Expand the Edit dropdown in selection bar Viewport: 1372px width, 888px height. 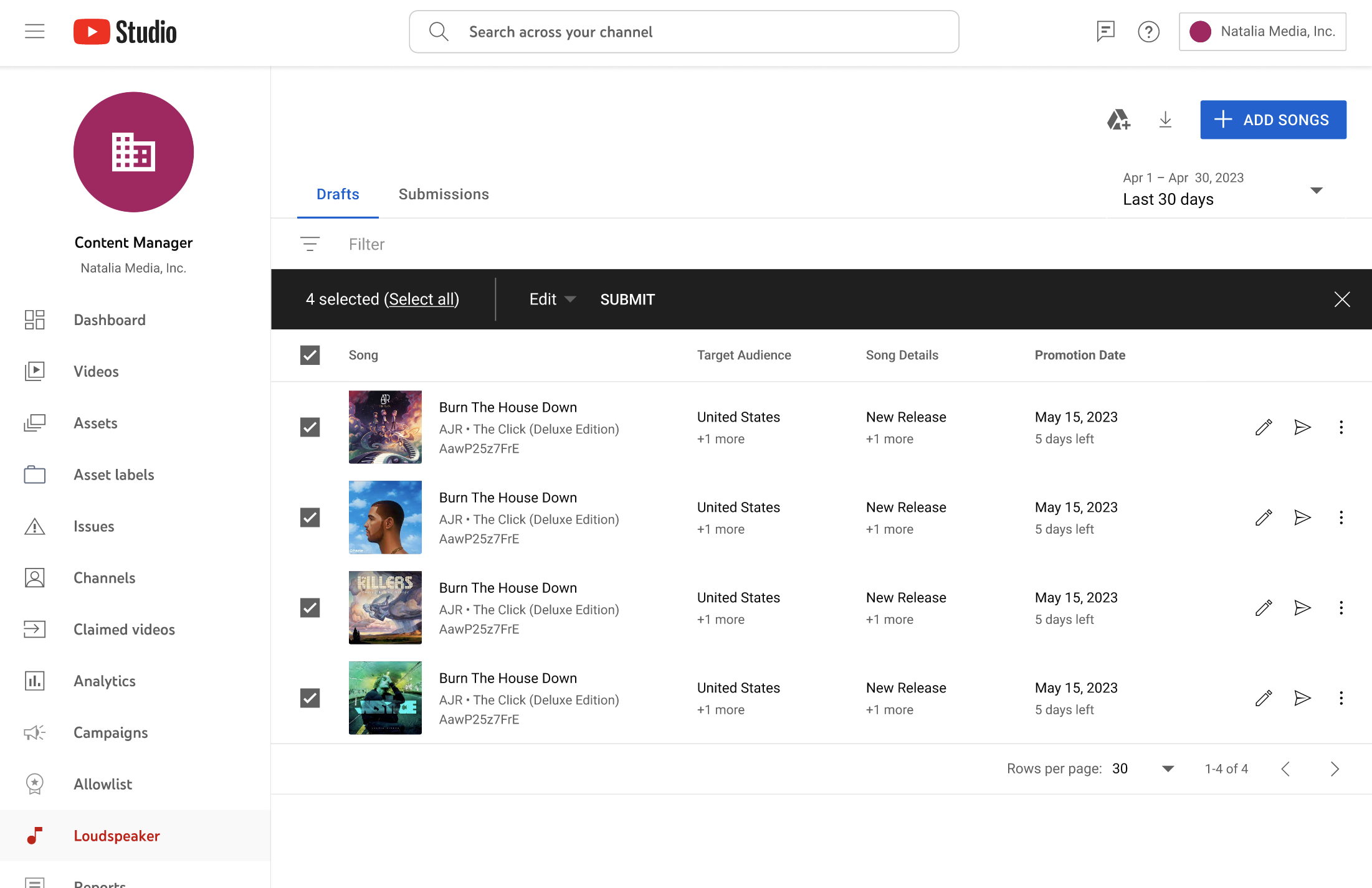pyautogui.click(x=552, y=300)
